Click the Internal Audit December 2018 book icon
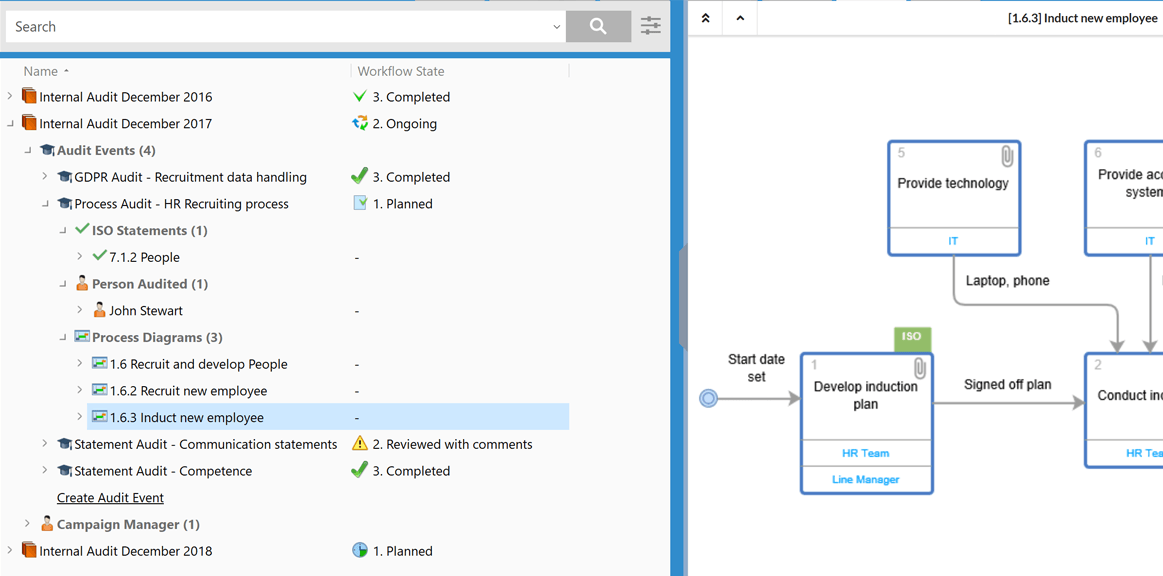 click(x=29, y=550)
